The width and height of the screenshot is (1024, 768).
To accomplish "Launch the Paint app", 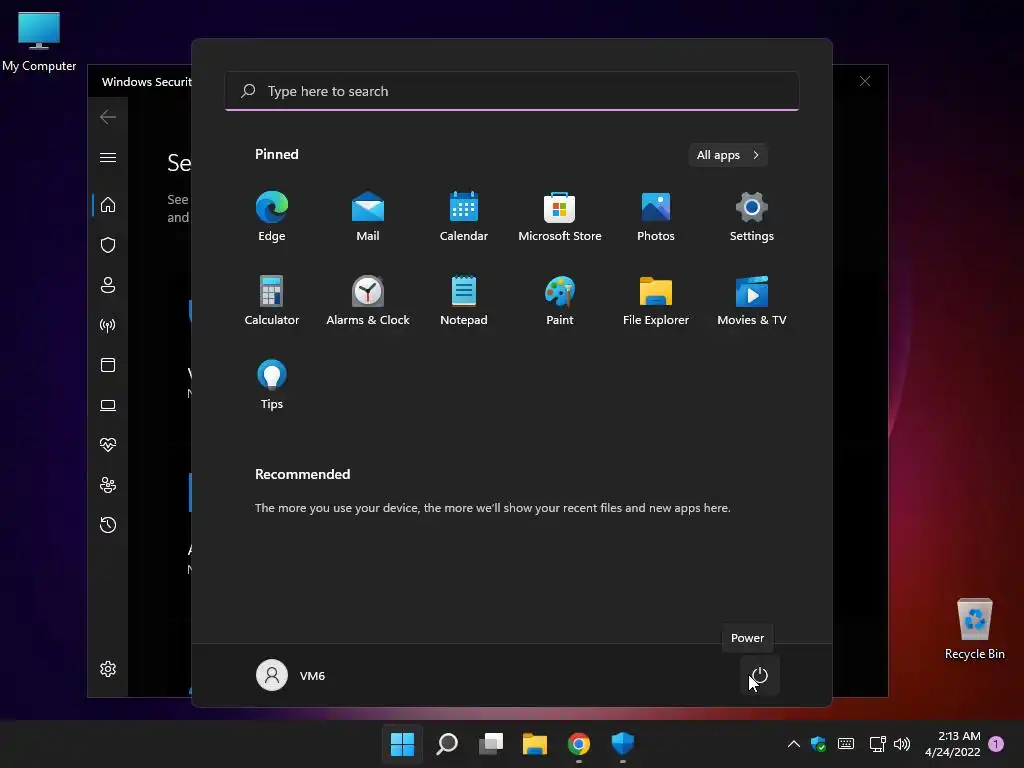I will point(560,300).
